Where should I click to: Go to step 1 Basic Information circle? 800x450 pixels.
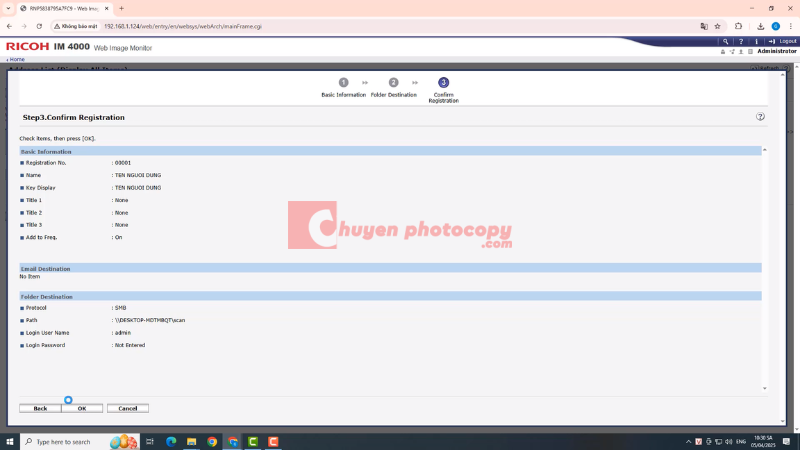343,83
